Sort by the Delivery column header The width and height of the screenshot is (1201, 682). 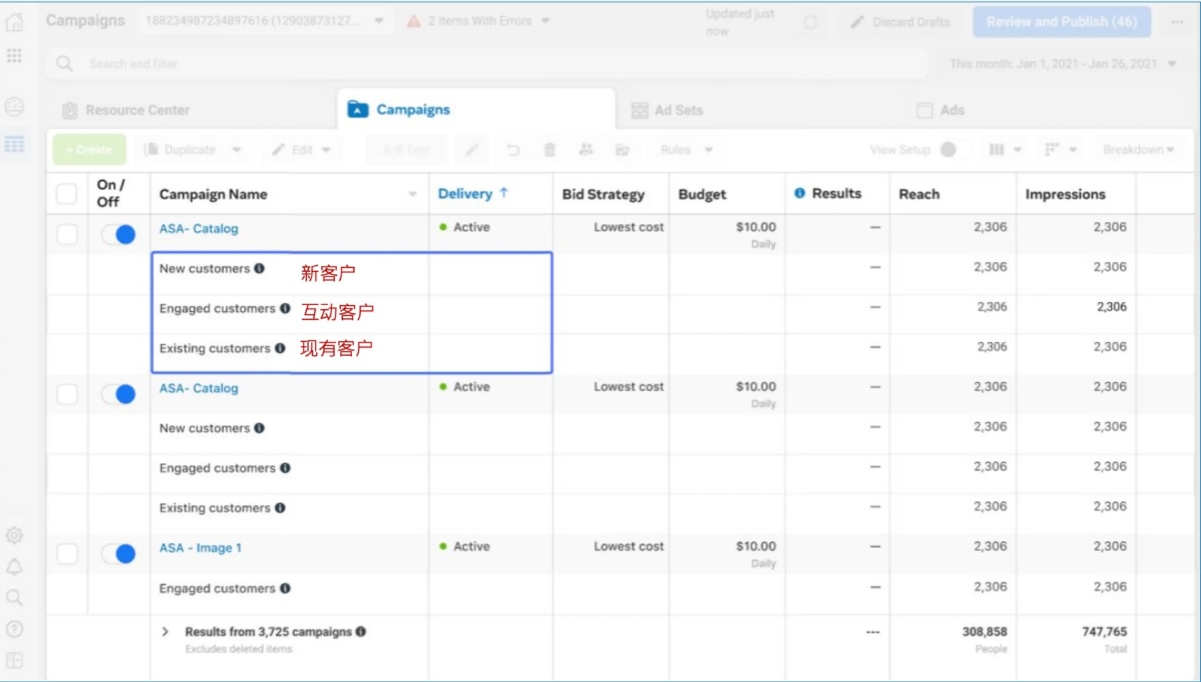[473, 194]
